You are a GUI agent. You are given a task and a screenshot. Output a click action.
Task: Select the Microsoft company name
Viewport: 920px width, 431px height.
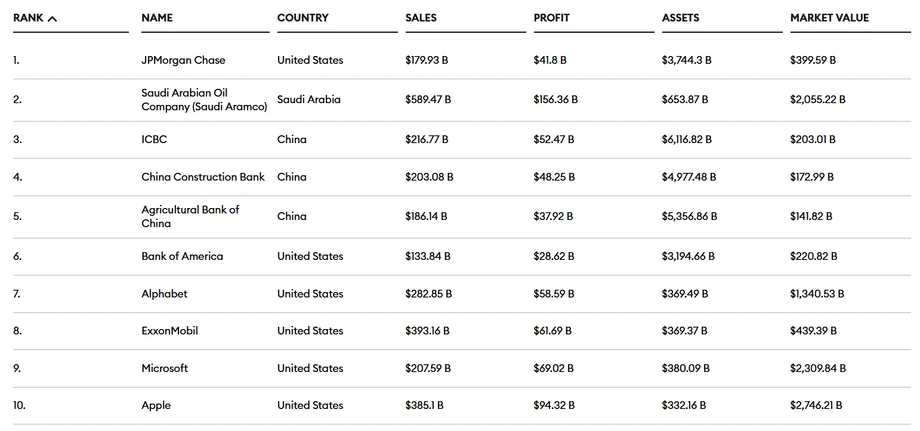[165, 368]
